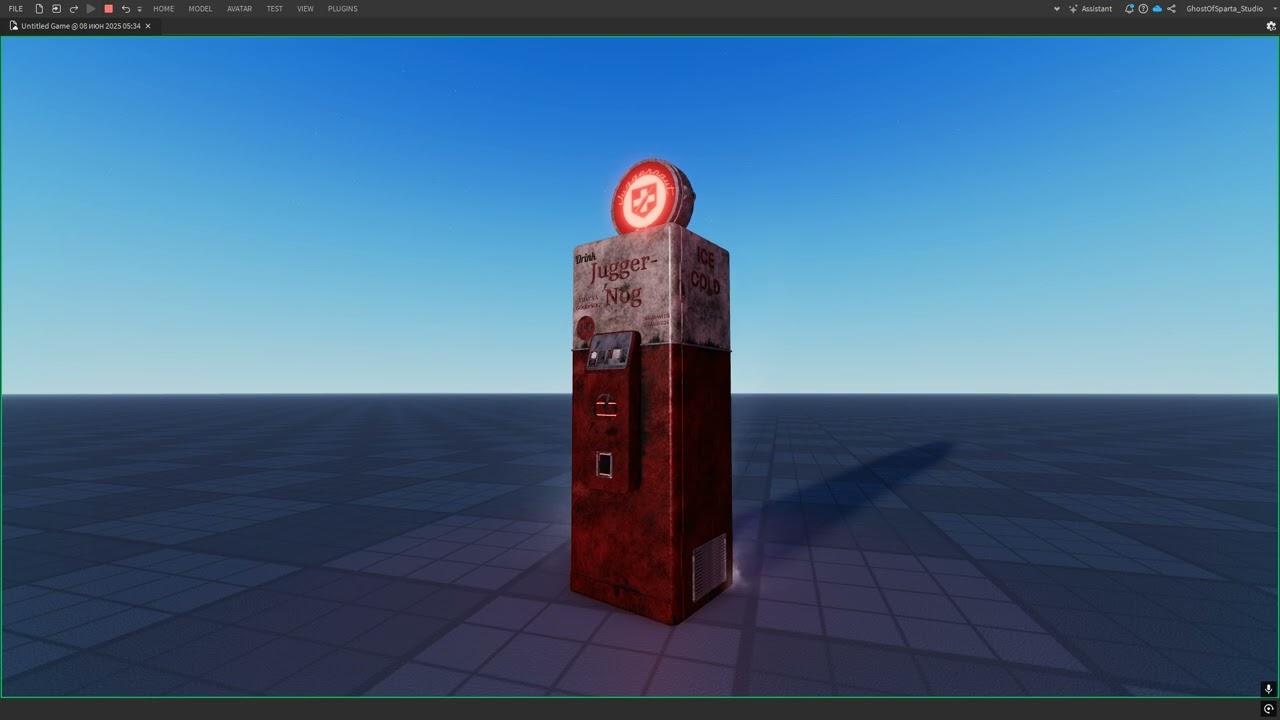Click the share/collaborate icon
Image resolution: width=1280 pixels, height=720 pixels.
[x=1171, y=9]
